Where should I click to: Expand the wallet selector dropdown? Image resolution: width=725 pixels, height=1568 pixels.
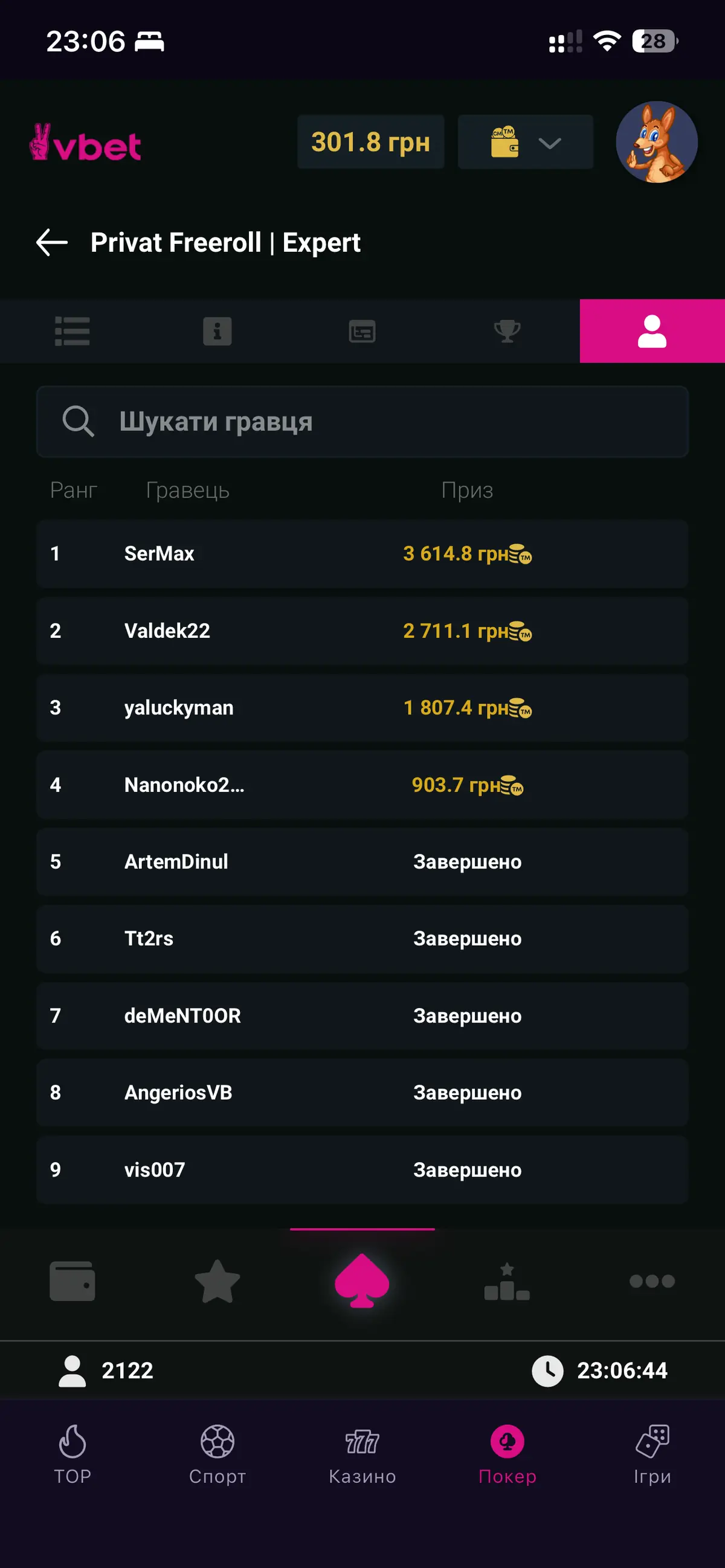point(526,142)
